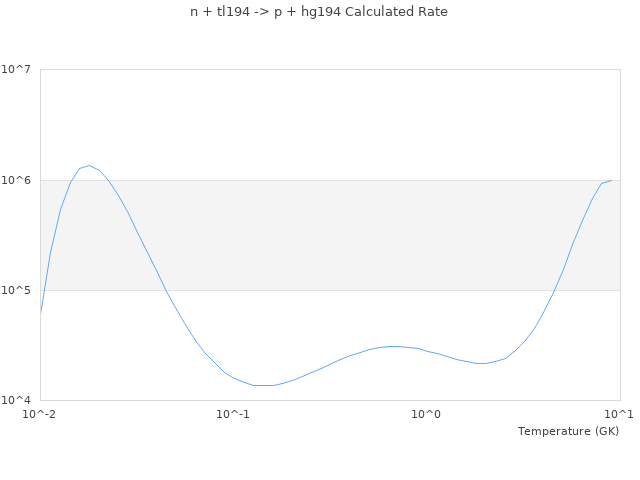Click the 10^0 x-axis tick label
The image size is (640, 480).
(426, 414)
